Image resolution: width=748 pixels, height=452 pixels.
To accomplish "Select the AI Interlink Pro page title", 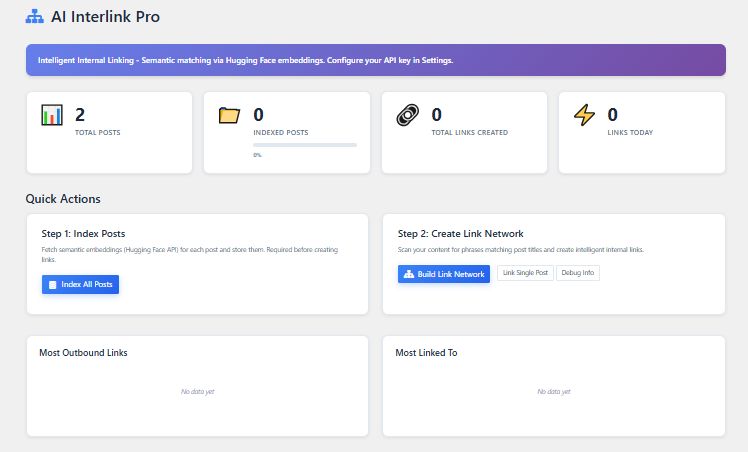I will [x=105, y=17].
